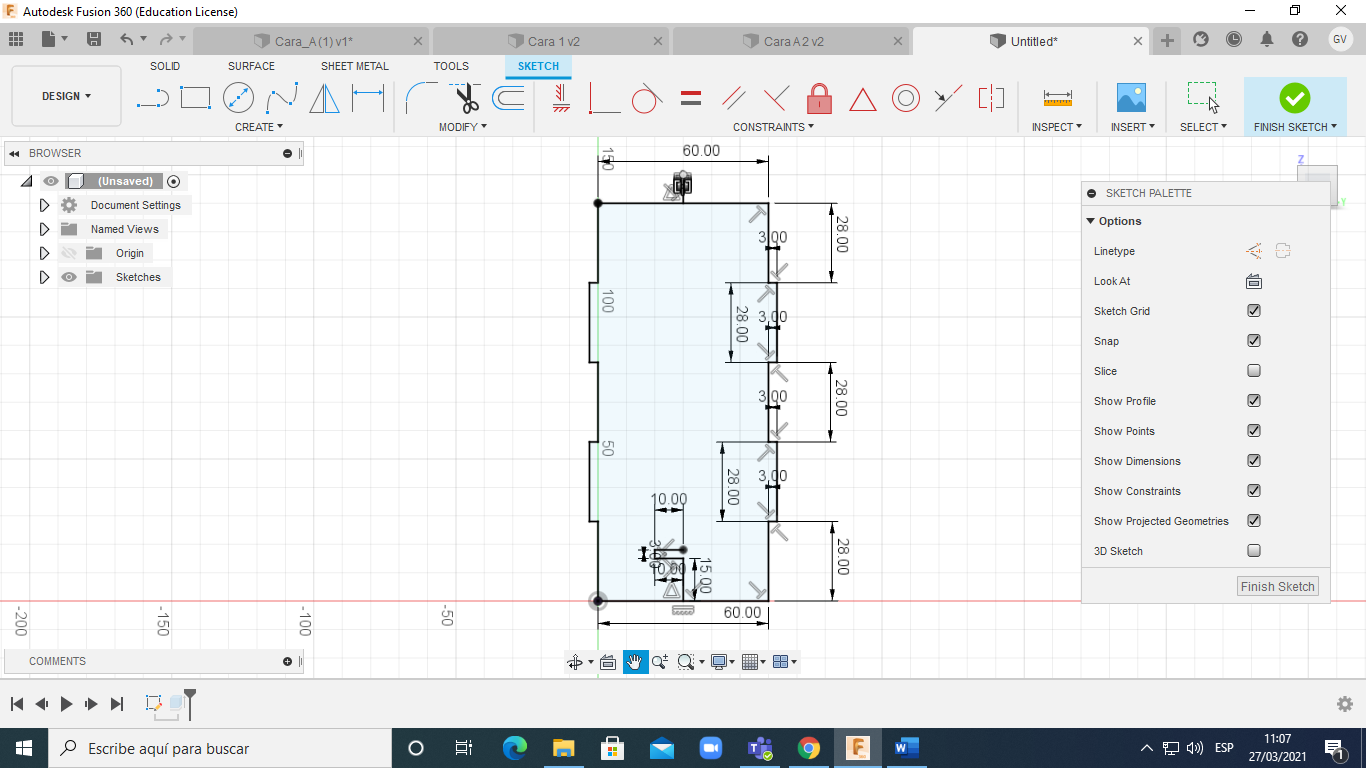Toggle the Sketch Grid checkbox
The height and width of the screenshot is (768, 1366).
click(1254, 311)
